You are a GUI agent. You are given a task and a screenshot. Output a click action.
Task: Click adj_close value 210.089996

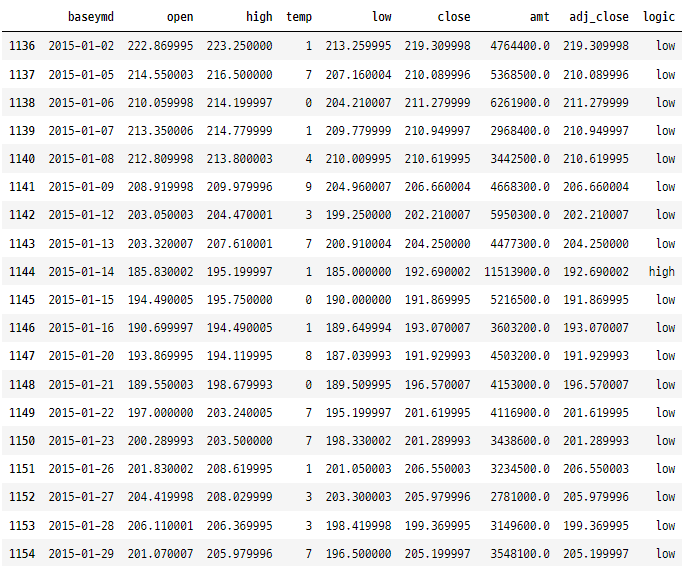596,74
